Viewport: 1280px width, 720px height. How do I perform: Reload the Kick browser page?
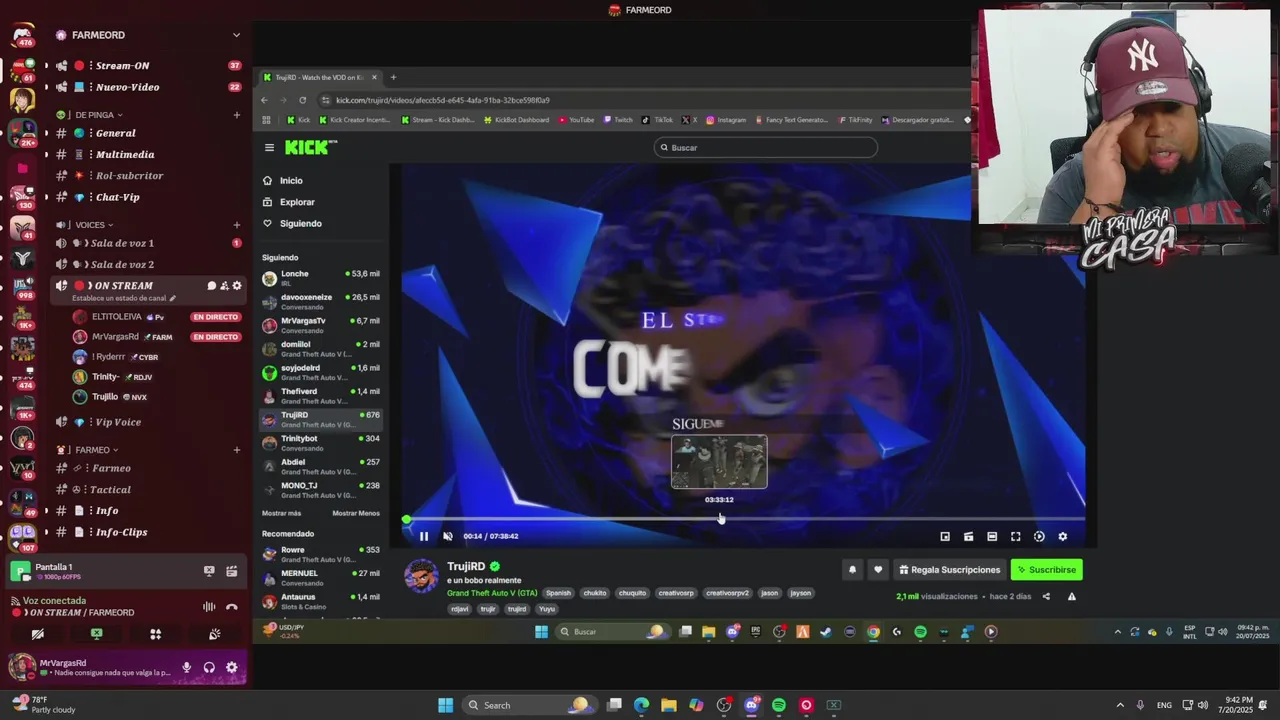click(x=302, y=100)
